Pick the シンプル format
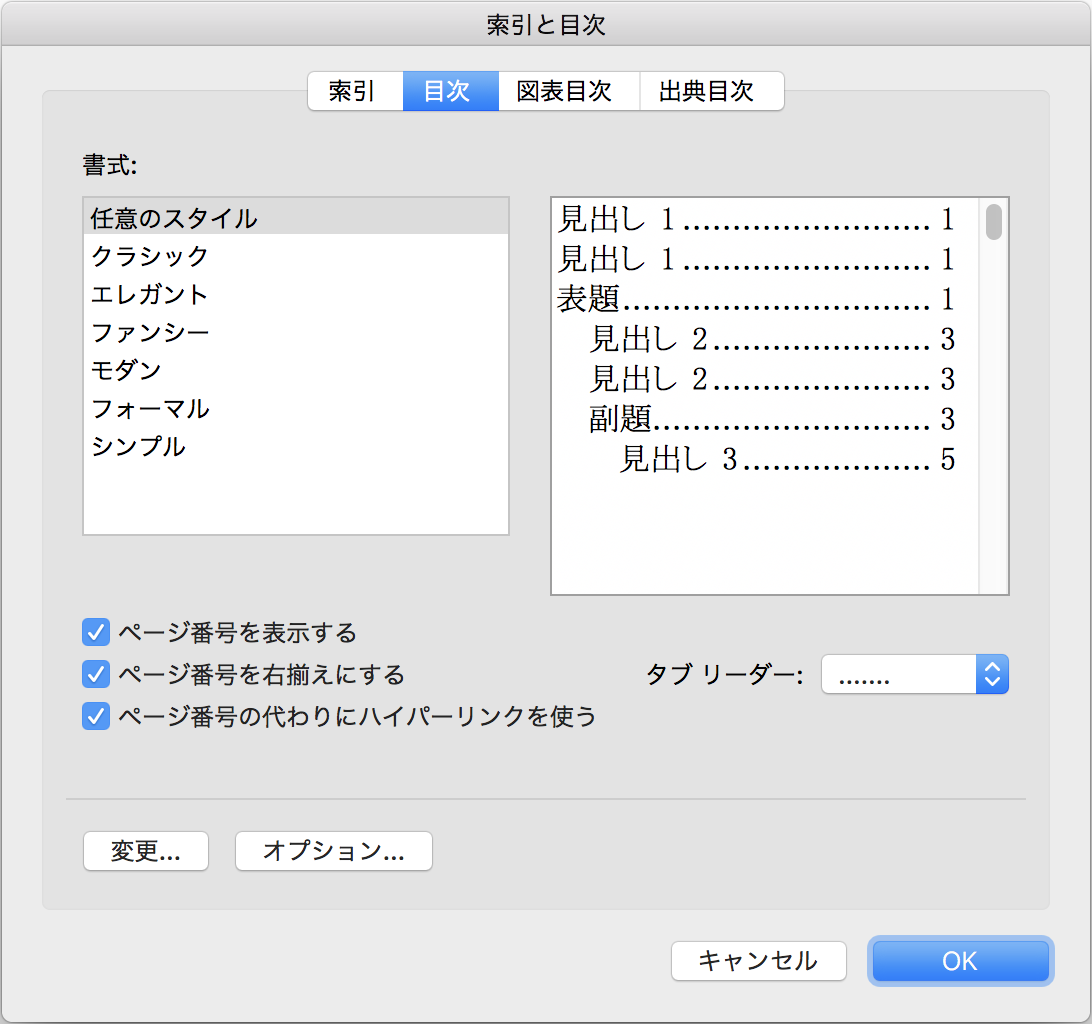 [138, 446]
